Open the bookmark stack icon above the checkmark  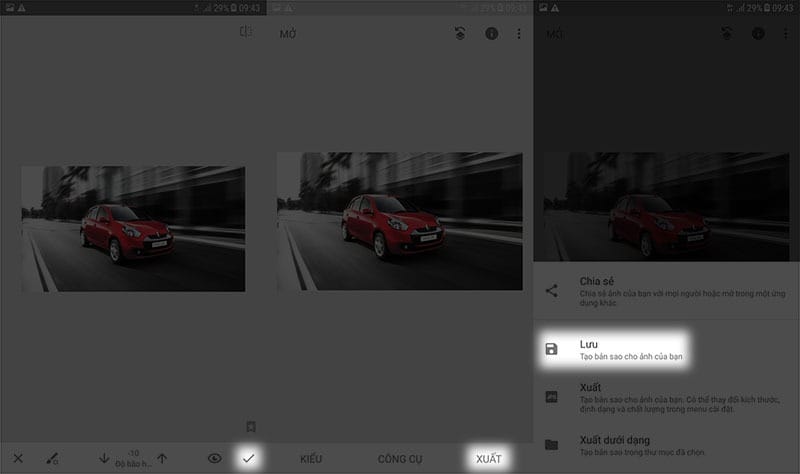pyautogui.click(x=251, y=426)
